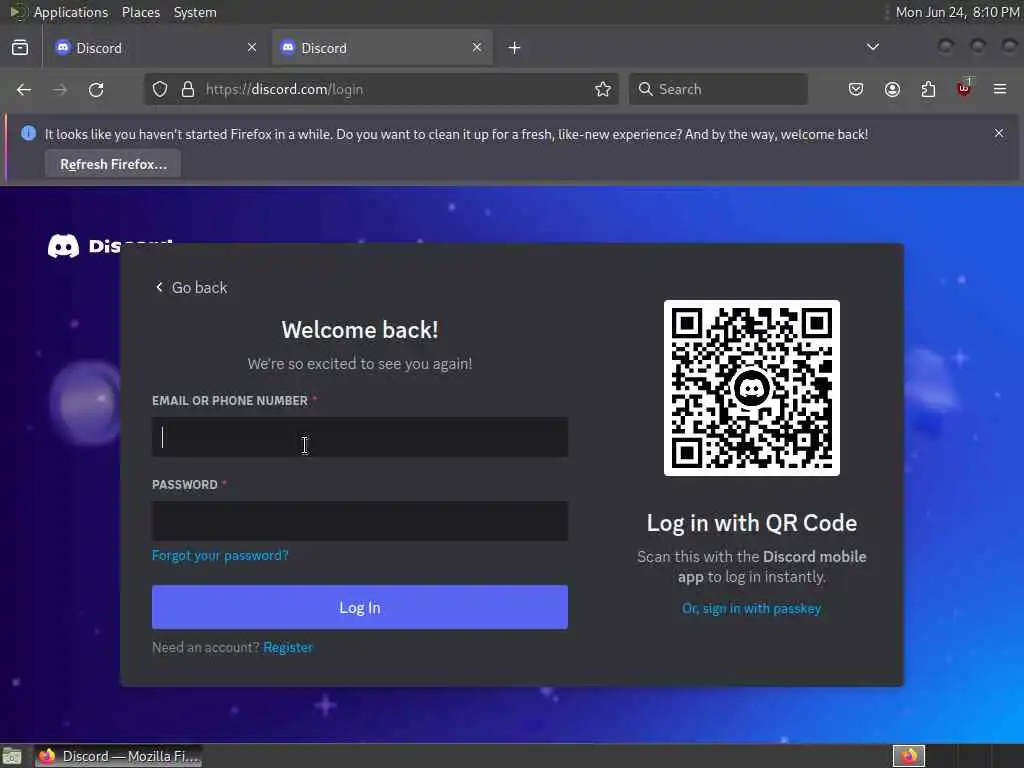Open the Register link
This screenshot has height=768, width=1024.
[x=288, y=647]
